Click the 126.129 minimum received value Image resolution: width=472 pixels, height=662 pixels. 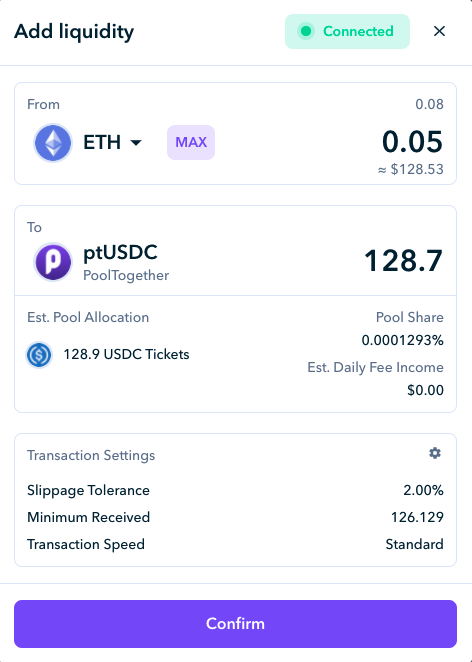click(x=417, y=517)
